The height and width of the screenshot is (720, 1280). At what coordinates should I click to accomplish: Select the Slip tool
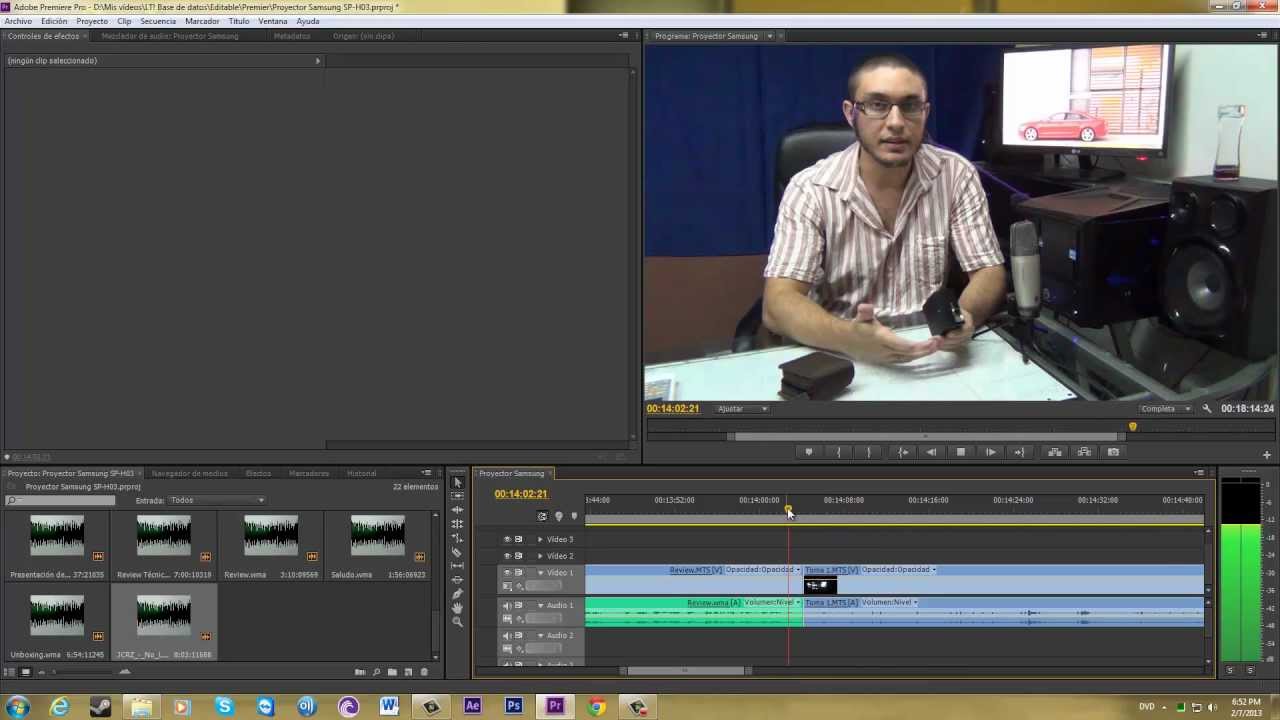coord(457,566)
